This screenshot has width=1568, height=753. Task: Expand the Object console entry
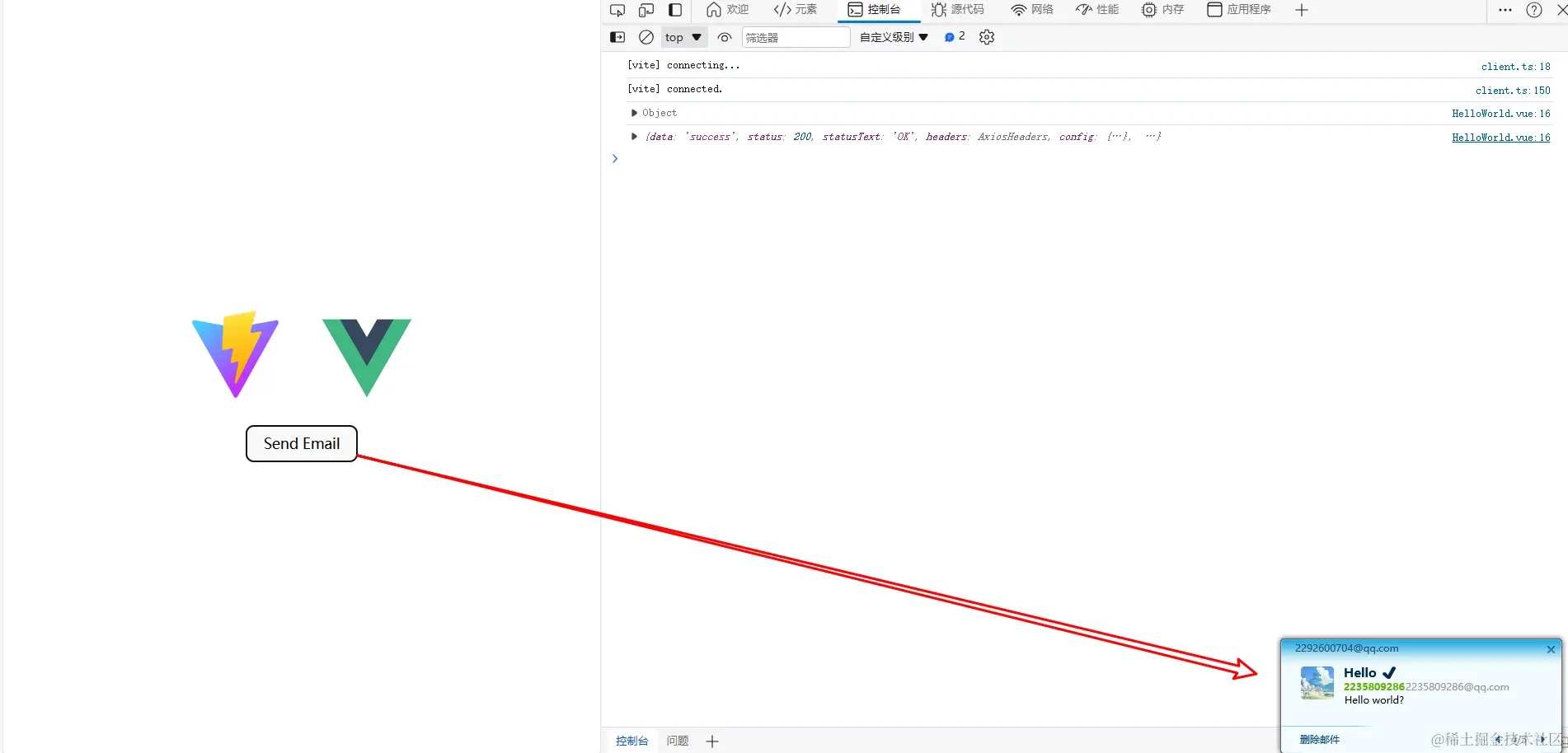point(634,113)
